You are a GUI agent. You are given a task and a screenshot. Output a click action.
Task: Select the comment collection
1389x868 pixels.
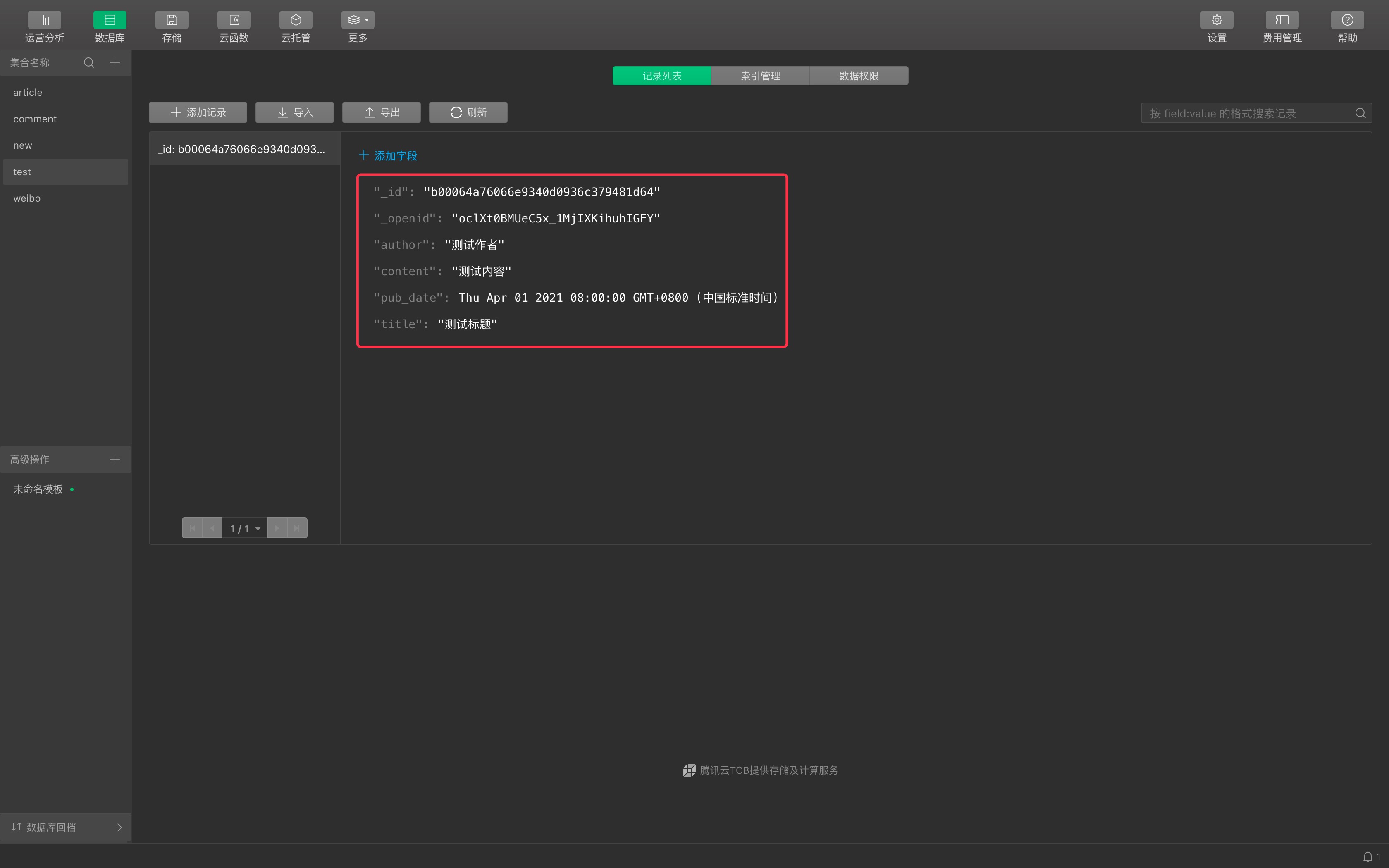click(65, 119)
